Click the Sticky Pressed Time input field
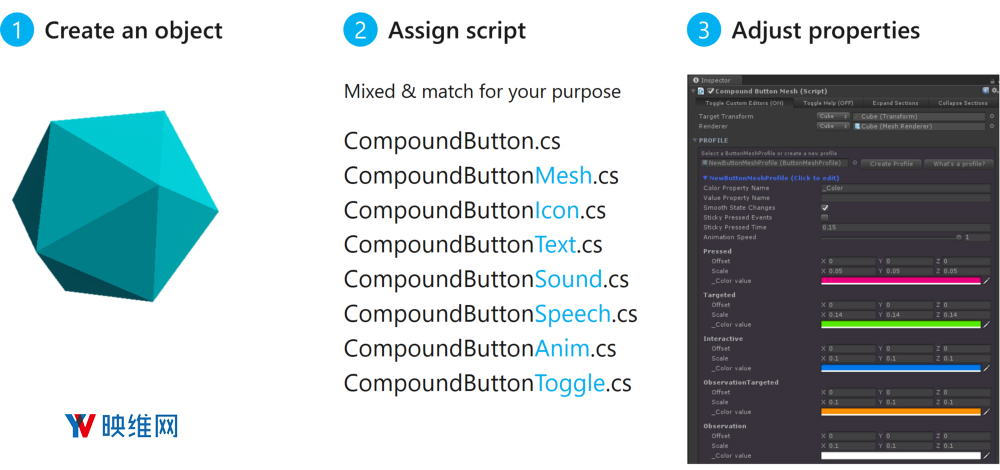Image resolution: width=1000 pixels, height=470 pixels. click(900, 227)
